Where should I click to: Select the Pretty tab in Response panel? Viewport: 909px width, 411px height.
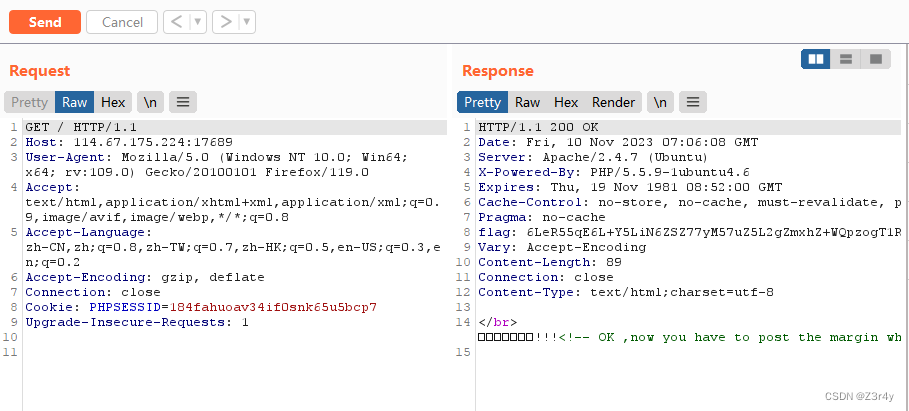tap(482, 102)
